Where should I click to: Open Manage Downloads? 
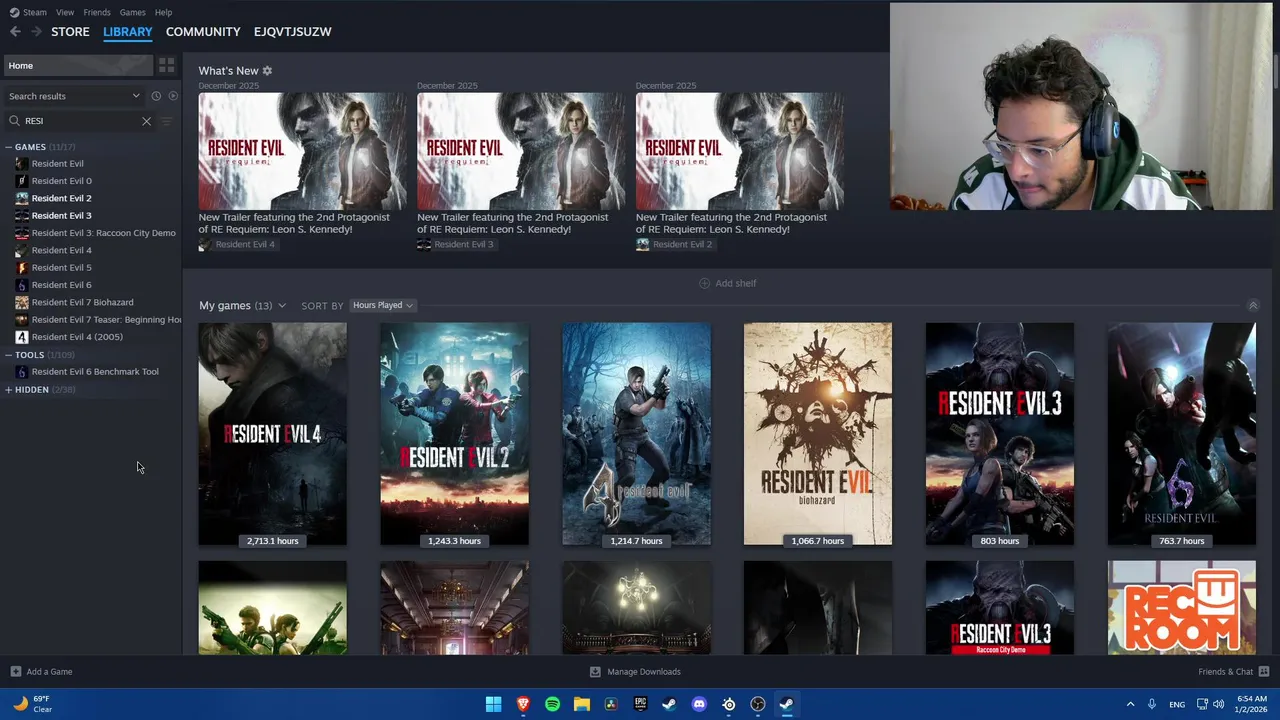coord(635,672)
